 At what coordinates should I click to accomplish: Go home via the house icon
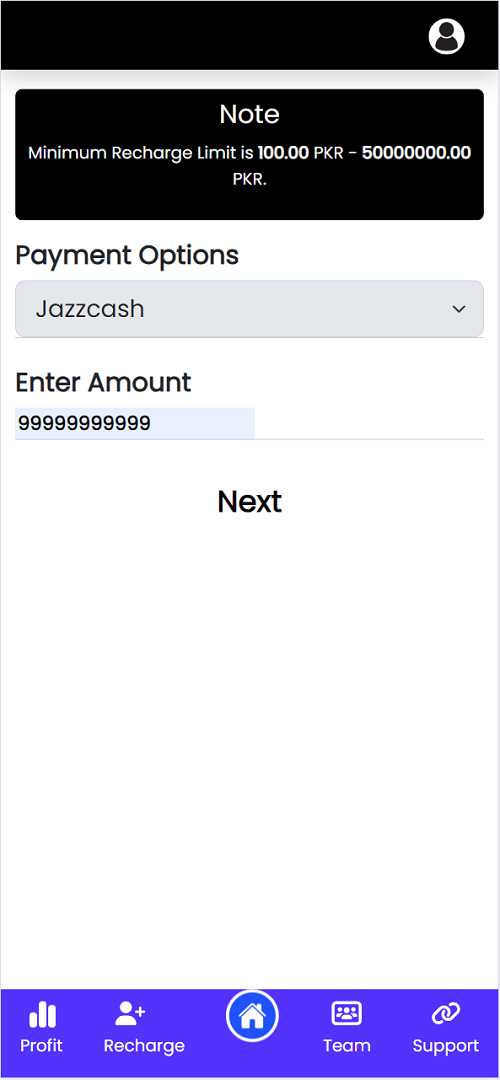[252, 1015]
